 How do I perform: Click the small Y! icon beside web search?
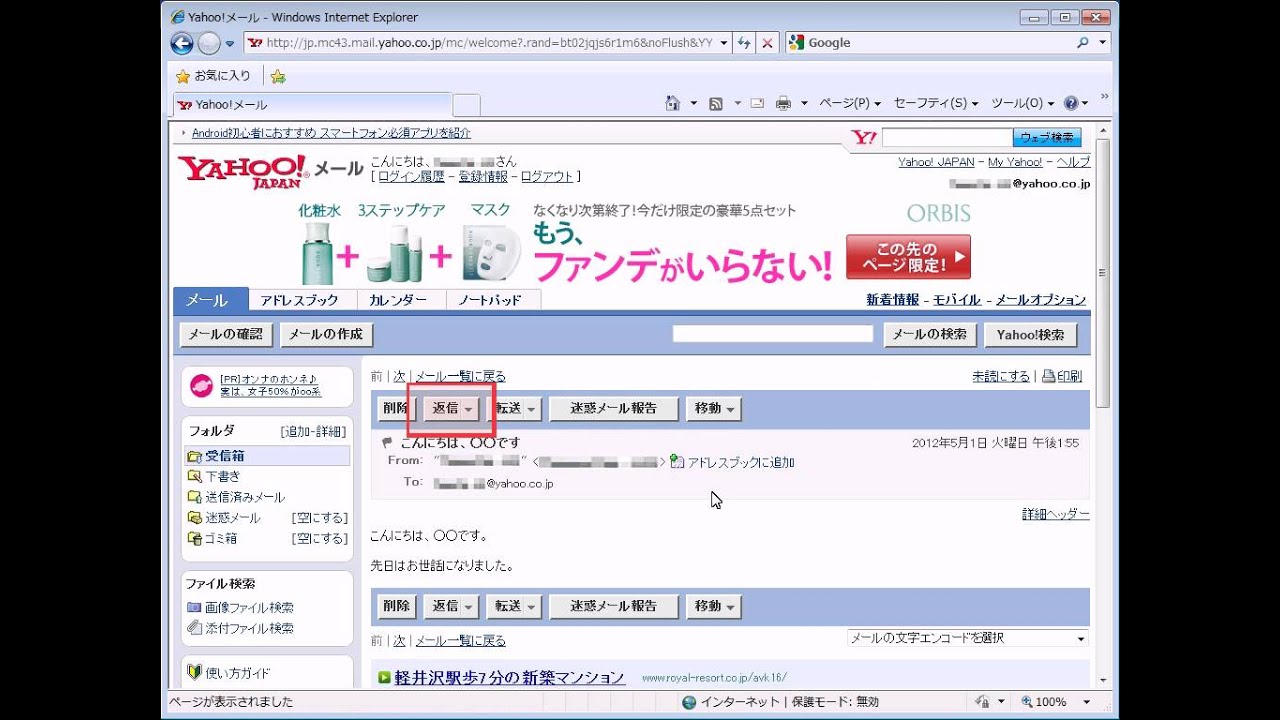(x=863, y=138)
